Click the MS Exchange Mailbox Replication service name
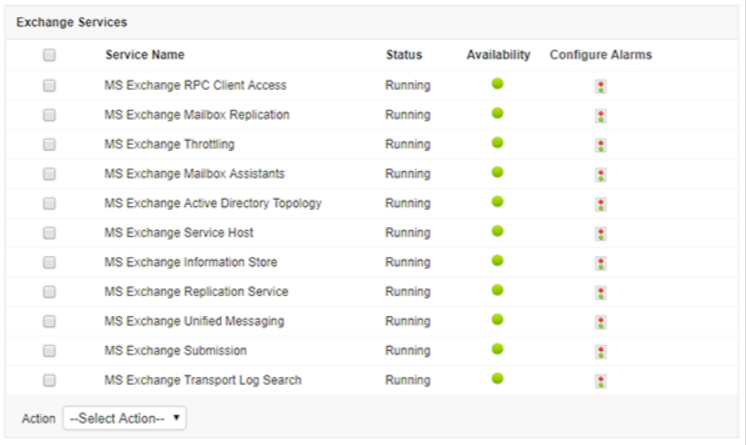The width and height of the screenshot is (746, 445). 196,115
